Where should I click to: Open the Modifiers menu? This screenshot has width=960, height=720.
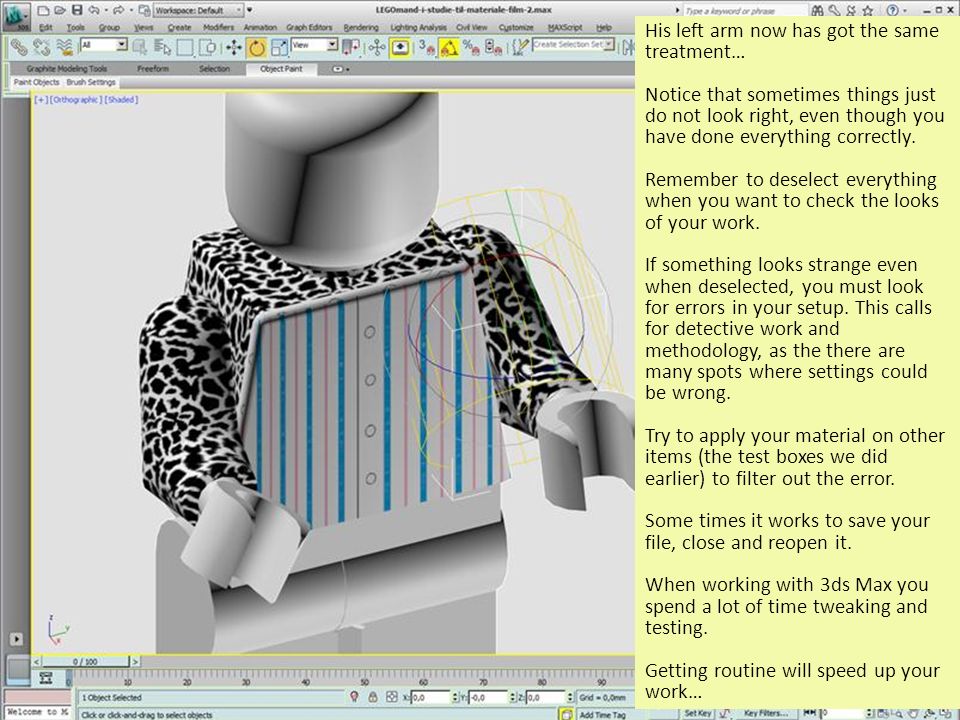[218, 28]
